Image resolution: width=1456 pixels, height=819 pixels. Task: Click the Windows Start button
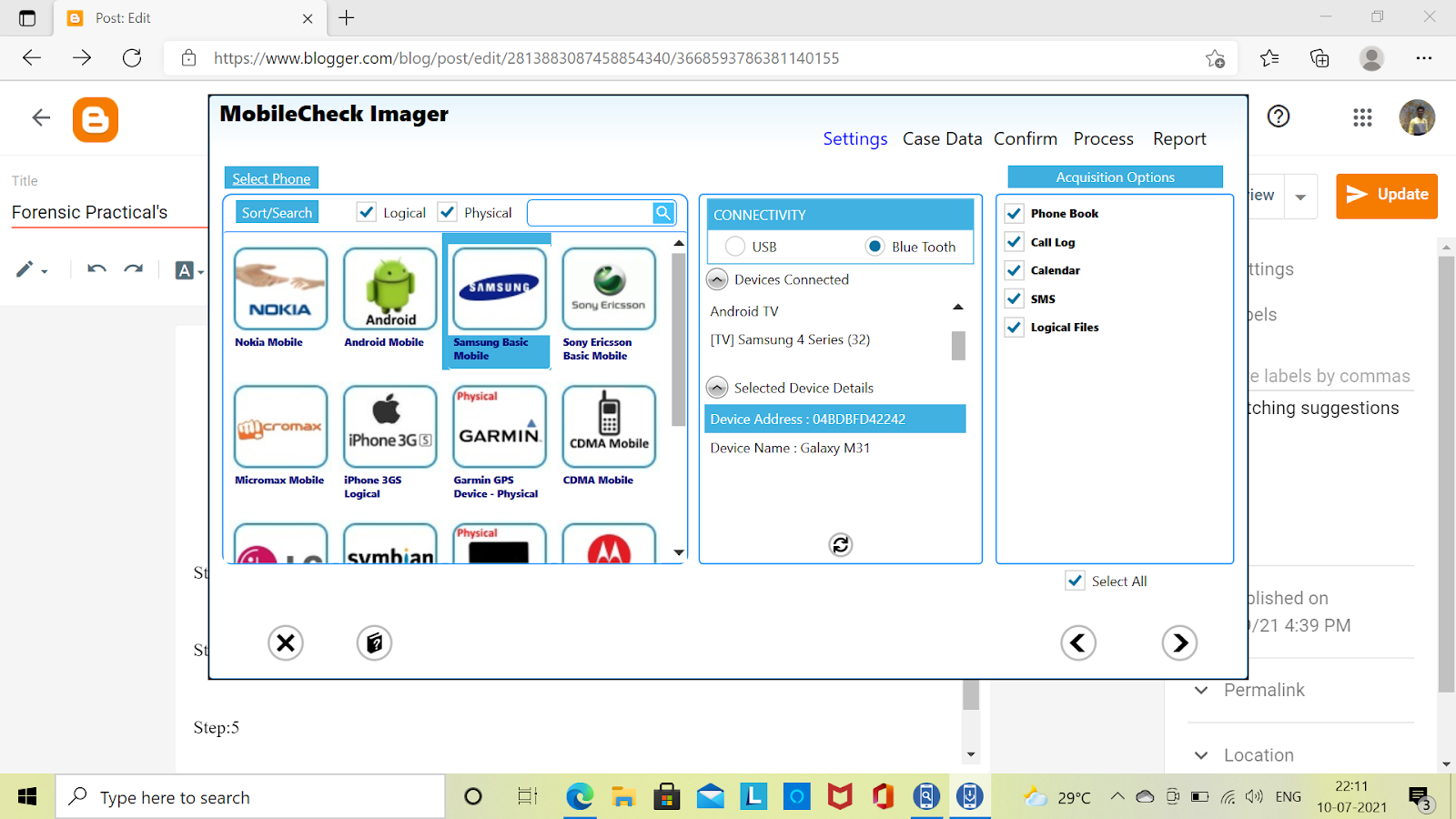(27, 797)
